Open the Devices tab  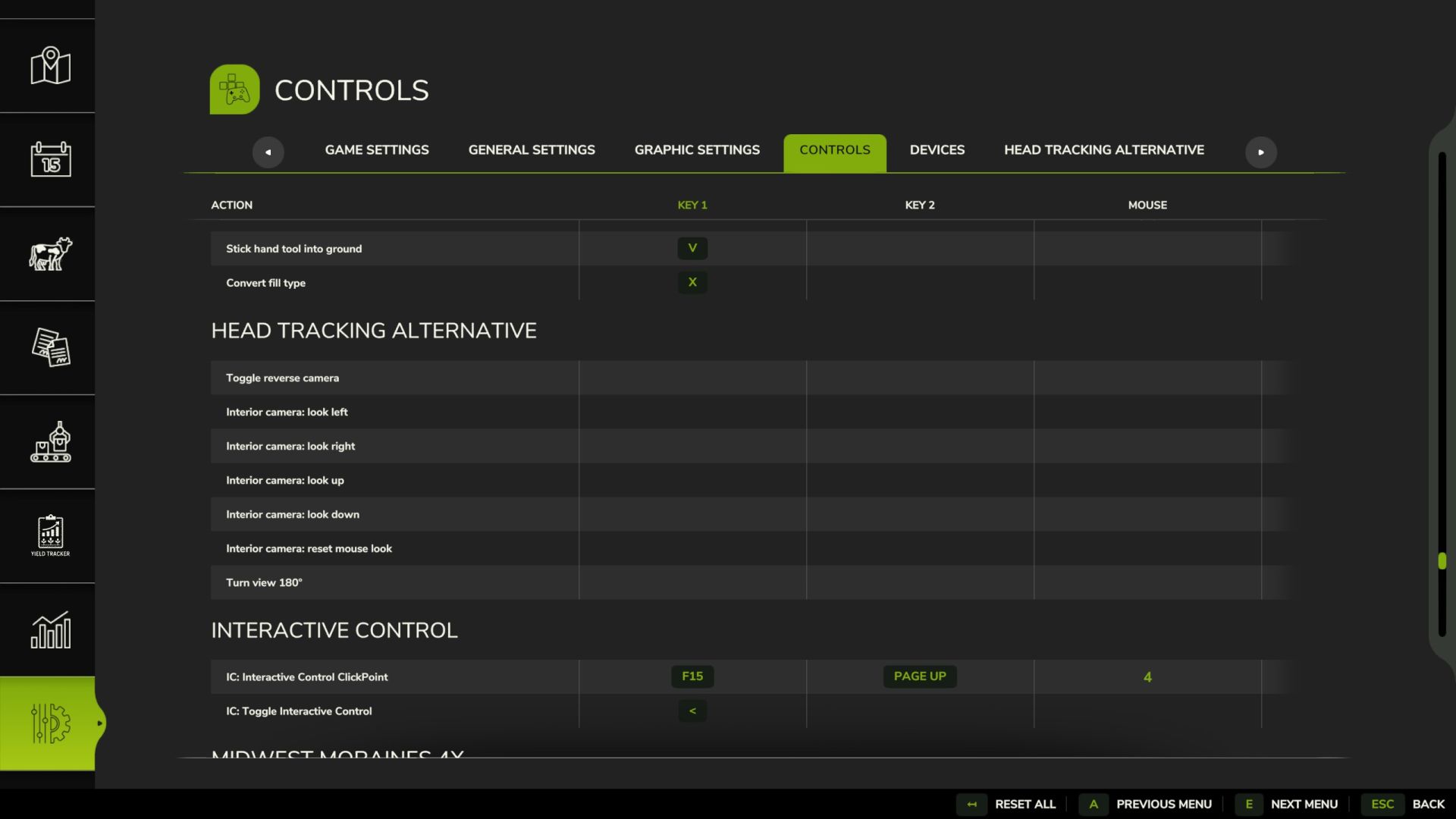[937, 150]
